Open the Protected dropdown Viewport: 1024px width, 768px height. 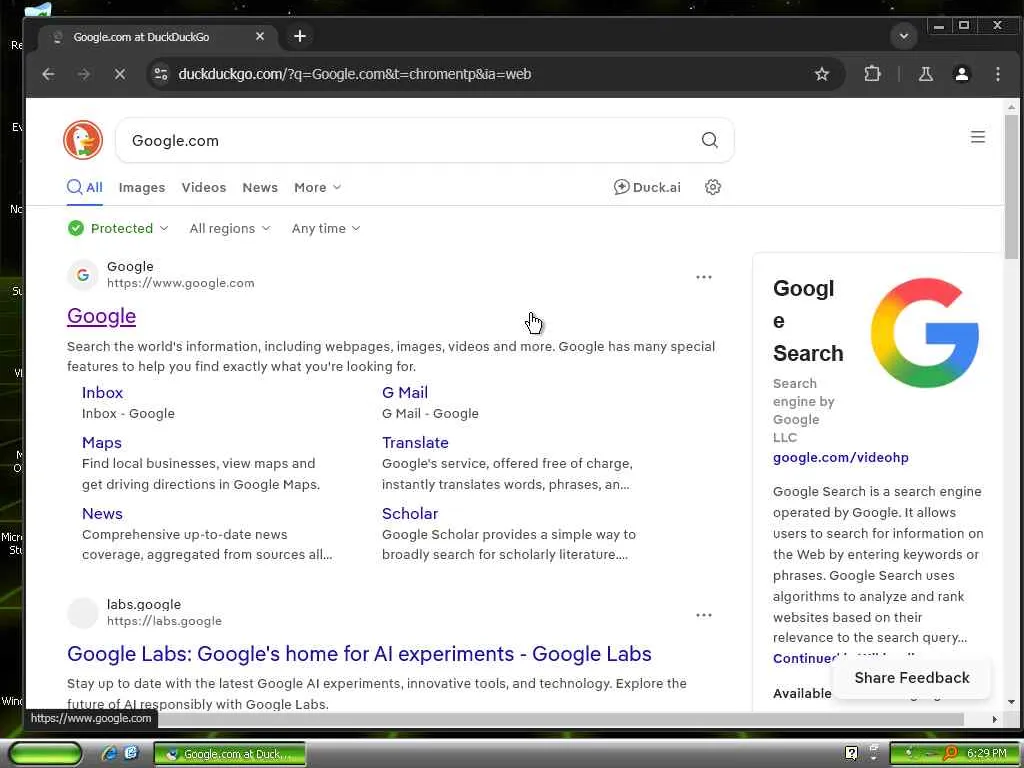point(118,229)
